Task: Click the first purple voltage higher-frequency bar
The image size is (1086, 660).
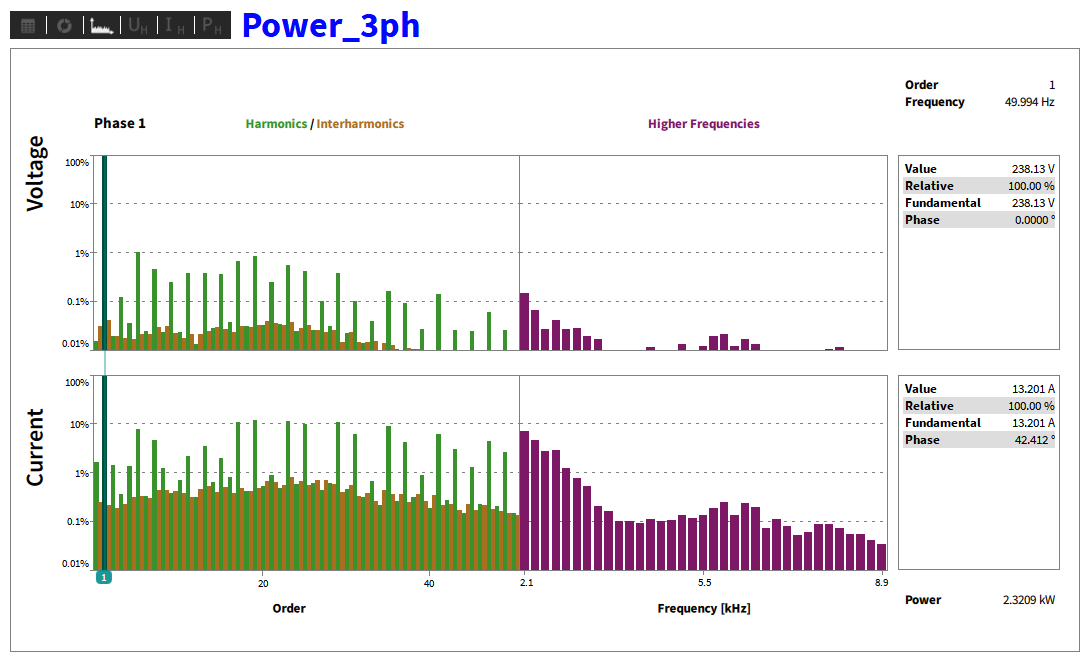Action: (524, 321)
